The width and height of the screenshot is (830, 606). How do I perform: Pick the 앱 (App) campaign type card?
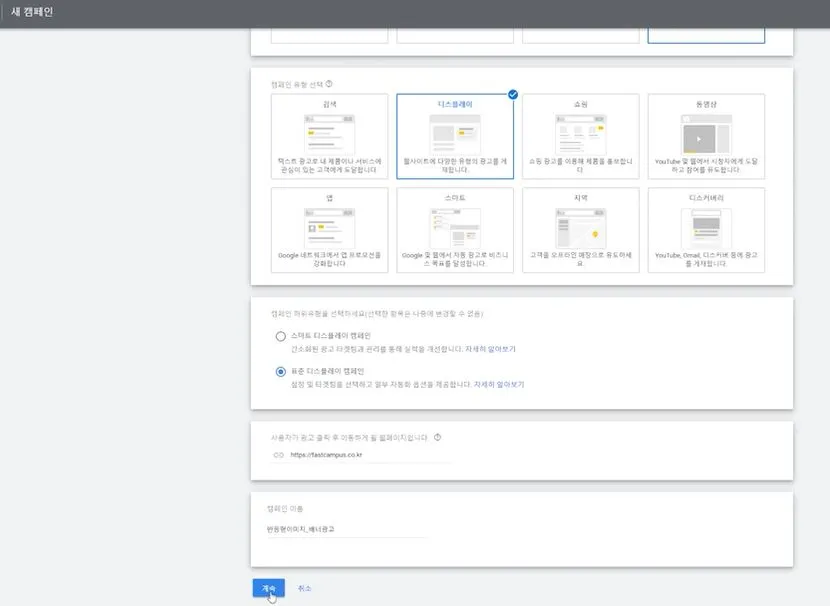click(x=329, y=230)
